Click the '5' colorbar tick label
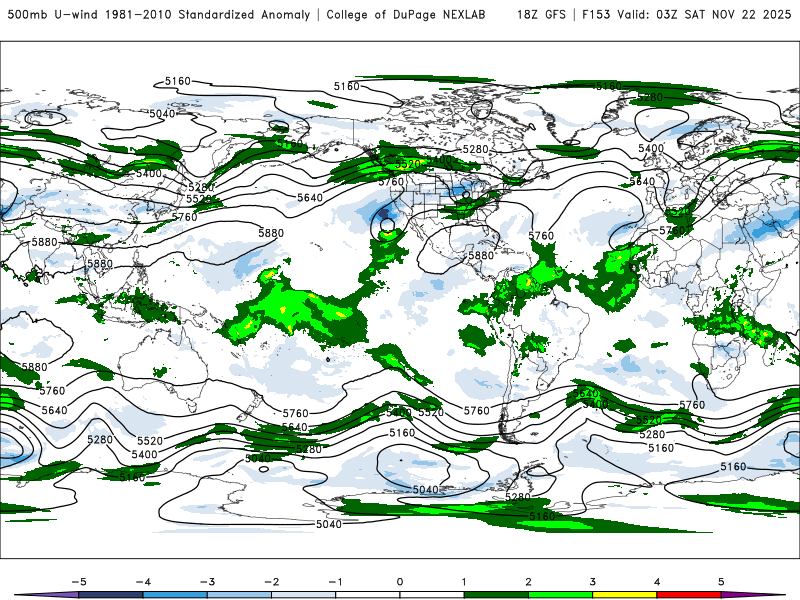Viewport: 800px width, 600px height. pyautogui.click(x=721, y=582)
